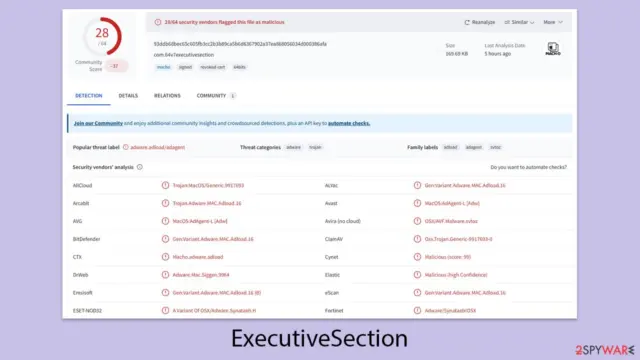The image size is (640, 360).
Task: Click the Avast detection warning icon
Action: click(x=417, y=203)
